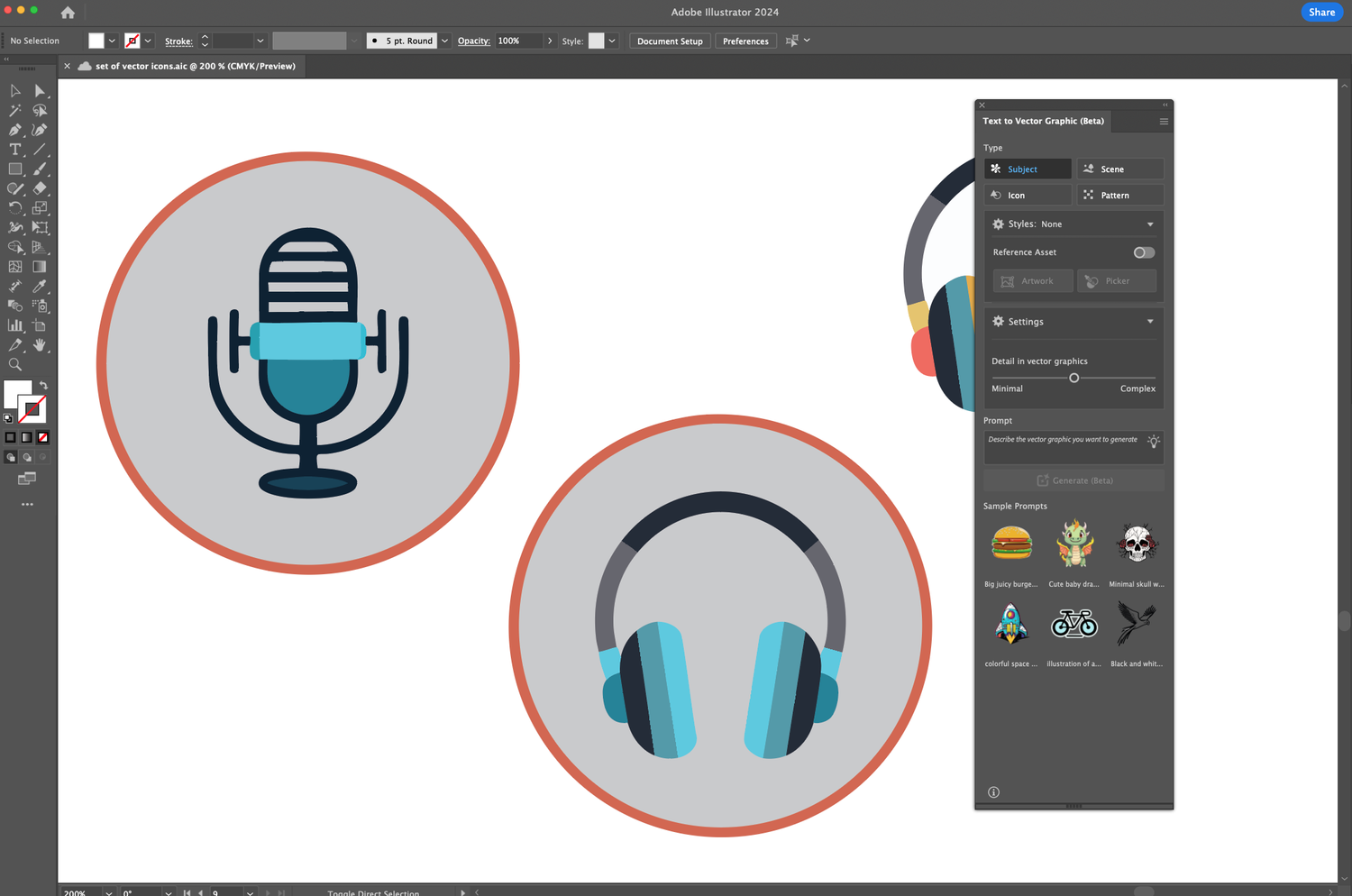The height and width of the screenshot is (896, 1352).
Task: Activate the Eyedropper tool
Action: click(x=40, y=286)
